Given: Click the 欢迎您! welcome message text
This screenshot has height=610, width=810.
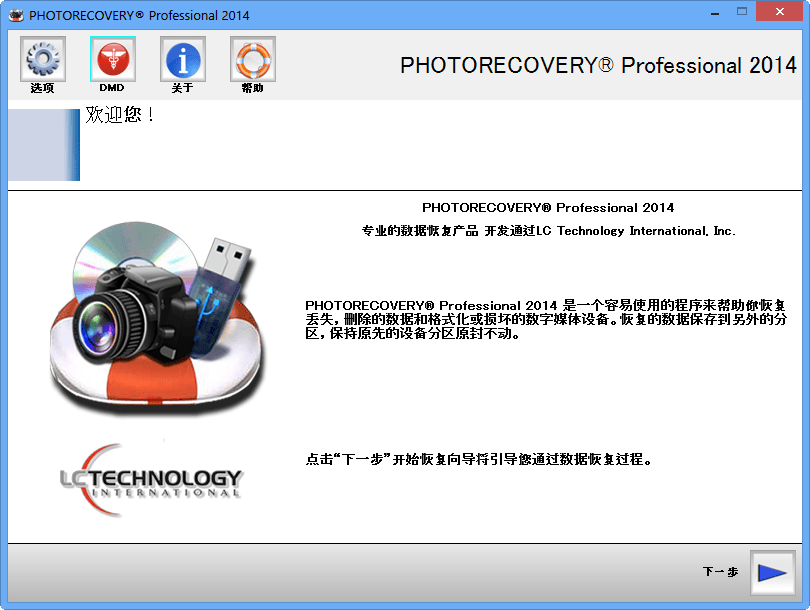Looking at the screenshot, I should tap(114, 114).
